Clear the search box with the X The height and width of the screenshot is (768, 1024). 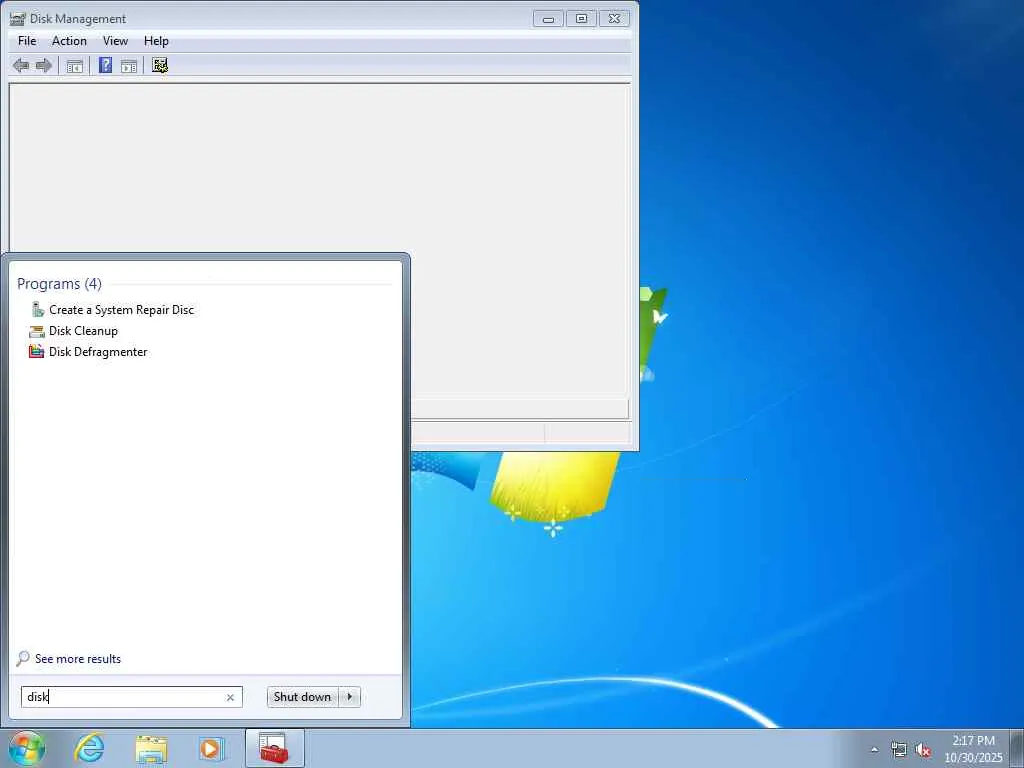click(x=230, y=697)
